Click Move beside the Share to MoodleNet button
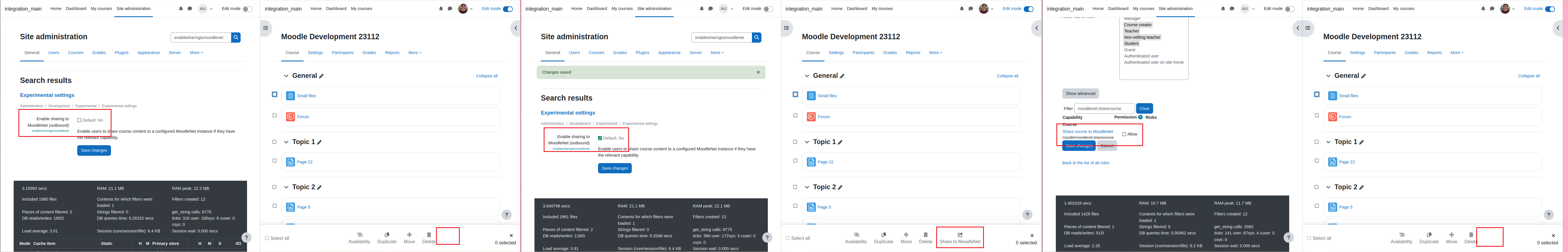The width and height of the screenshot is (1568, 252). pyautogui.click(x=906, y=238)
